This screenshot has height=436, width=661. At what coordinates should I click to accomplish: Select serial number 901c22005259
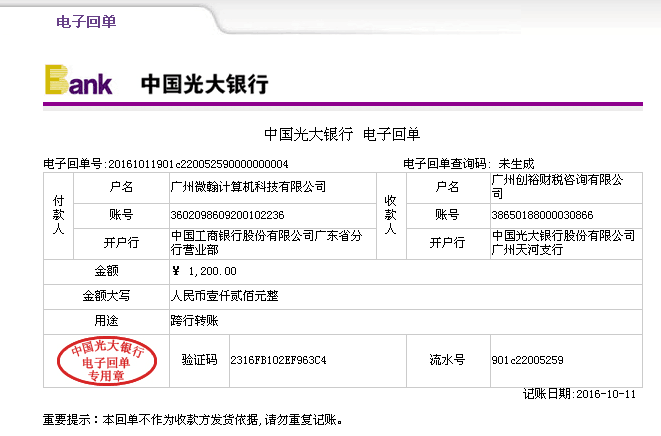[x=527, y=360]
